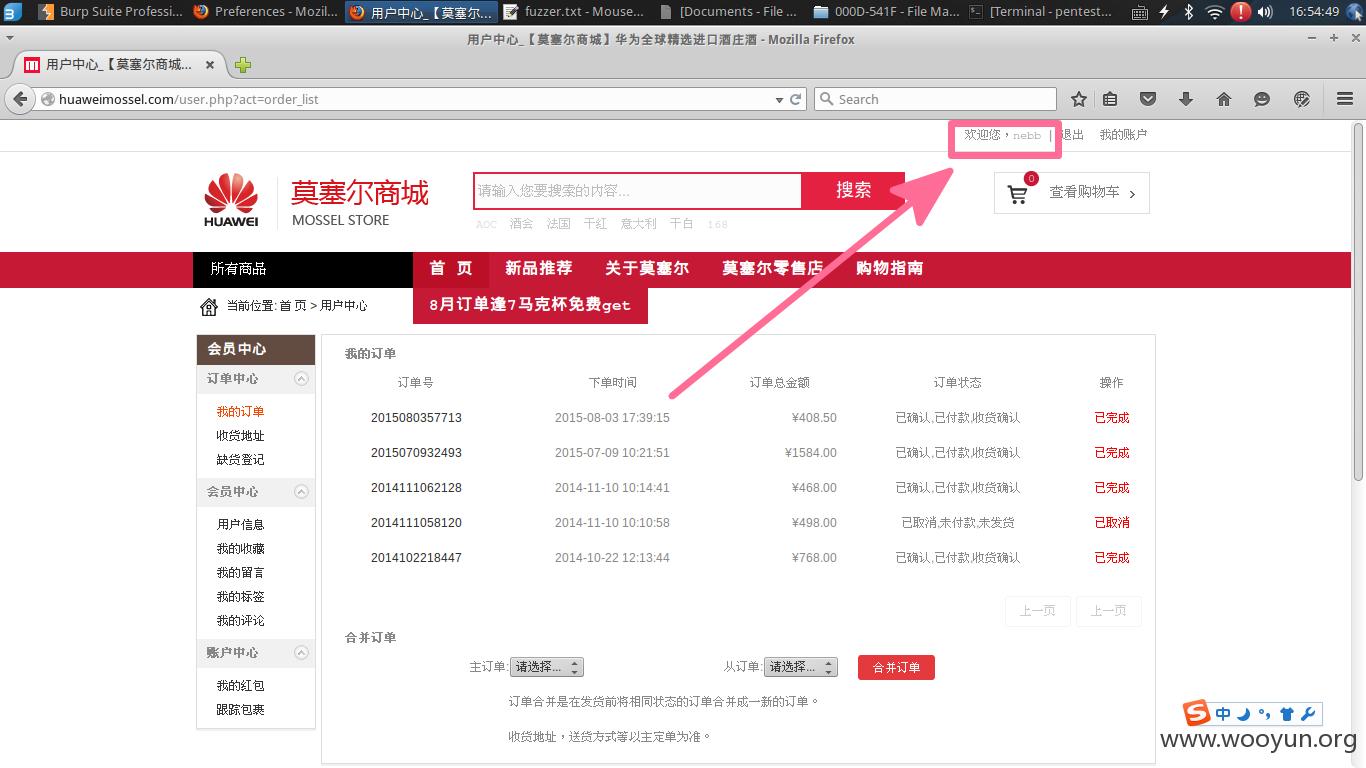Open the 主订单 selection dropdown
Viewport: 1366px width, 768px height.
[546, 667]
